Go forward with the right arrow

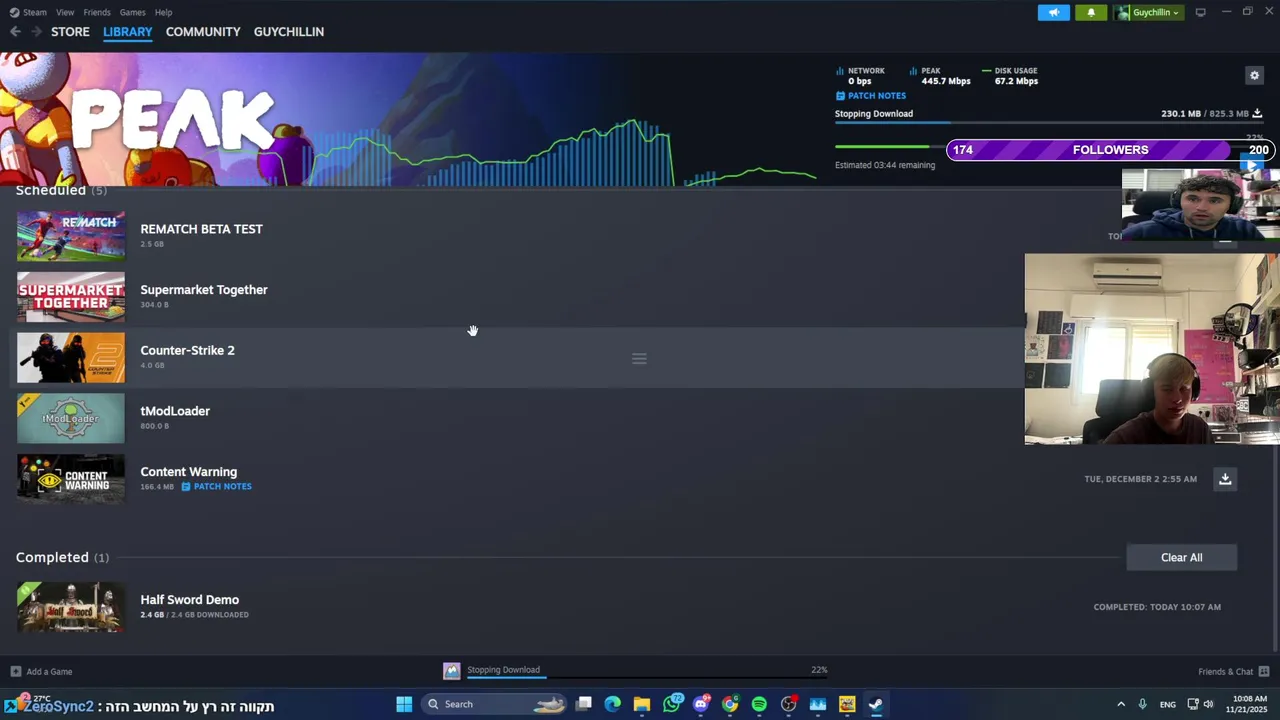tap(36, 32)
